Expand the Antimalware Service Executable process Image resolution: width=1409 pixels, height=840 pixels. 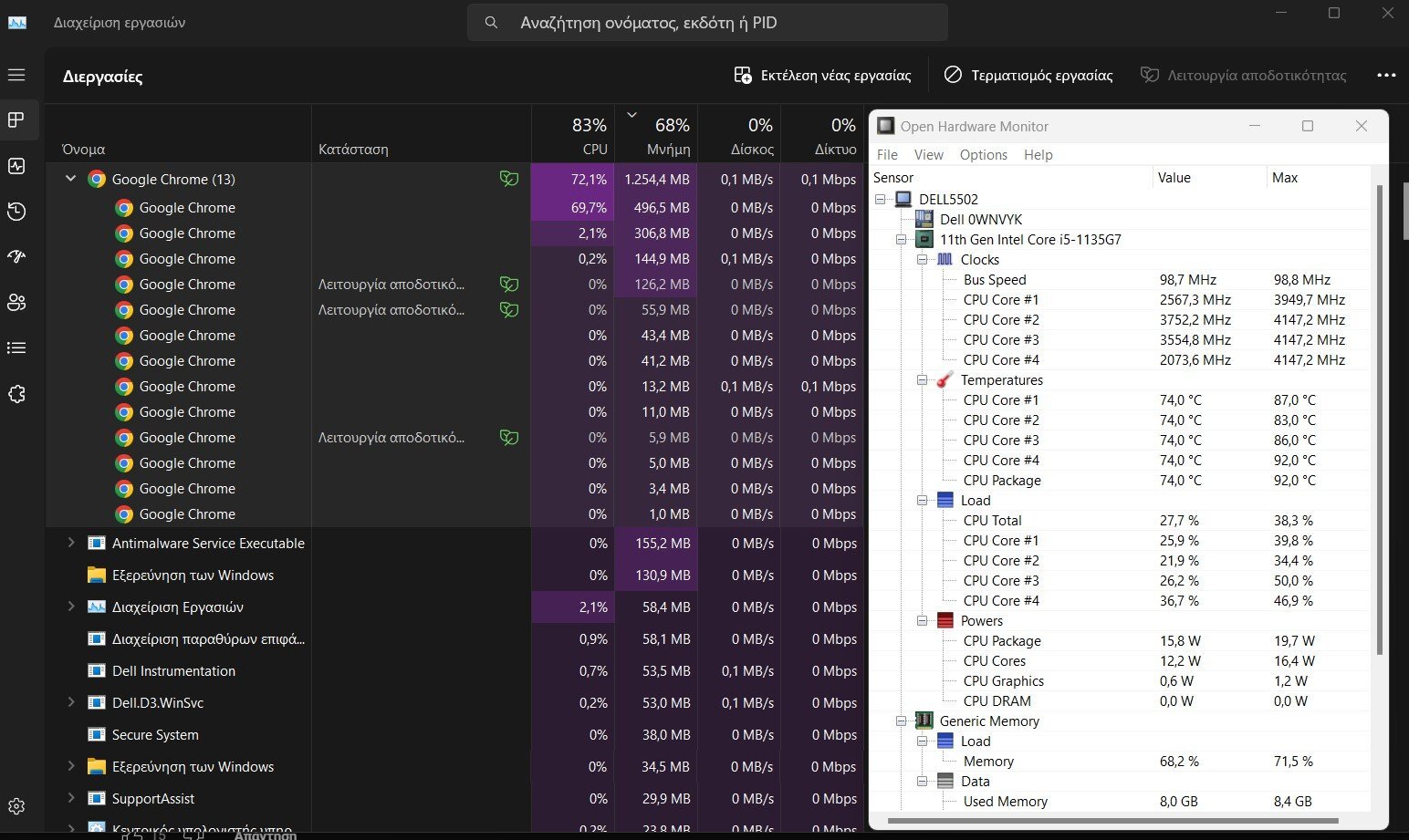[x=70, y=543]
